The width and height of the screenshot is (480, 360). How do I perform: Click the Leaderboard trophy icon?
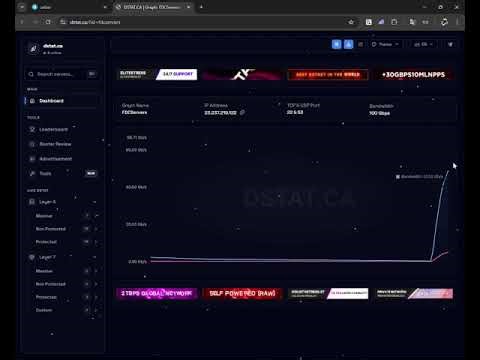click(32, 129)
